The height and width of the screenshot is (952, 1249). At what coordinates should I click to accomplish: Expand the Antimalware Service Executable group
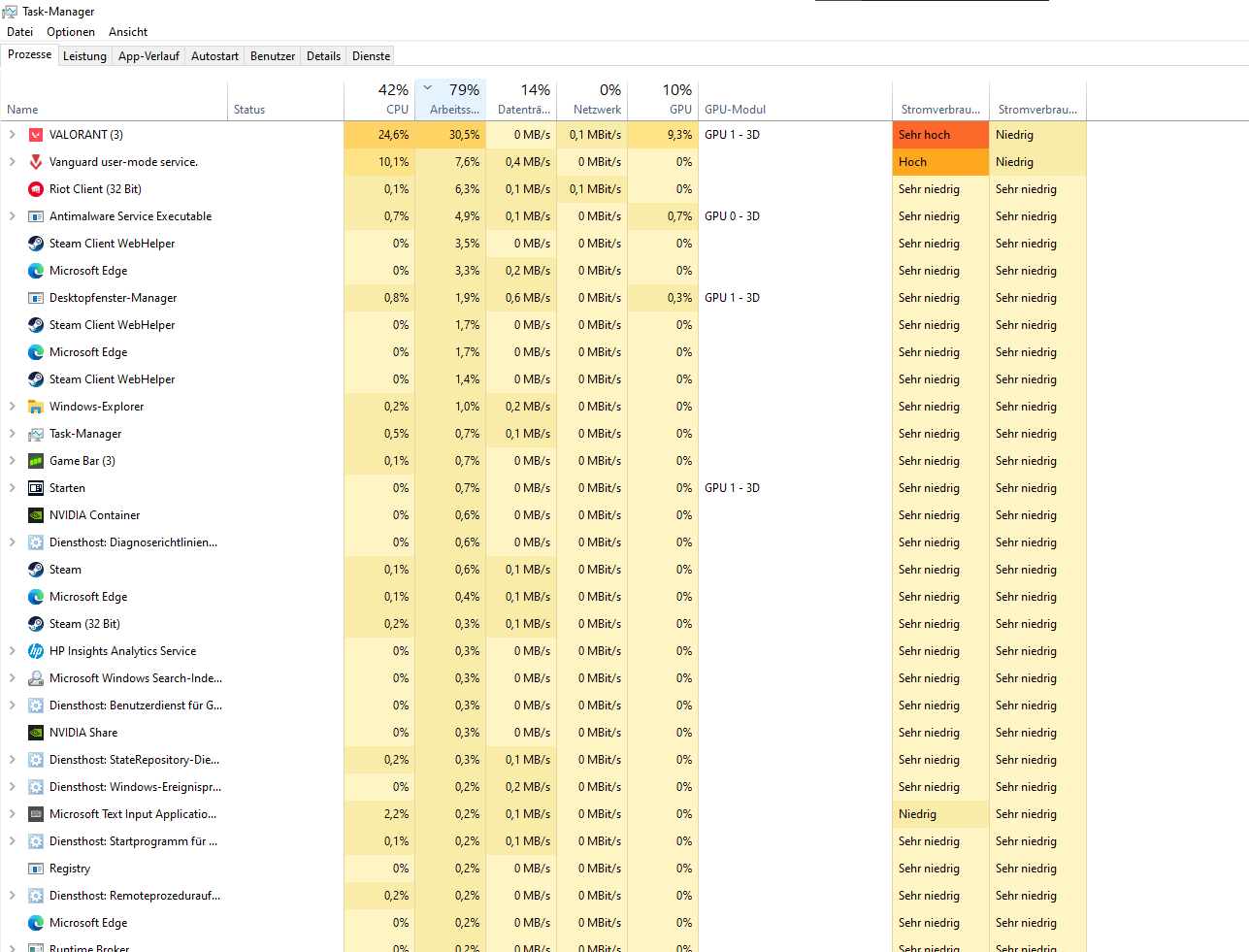(x=13, y=216)
